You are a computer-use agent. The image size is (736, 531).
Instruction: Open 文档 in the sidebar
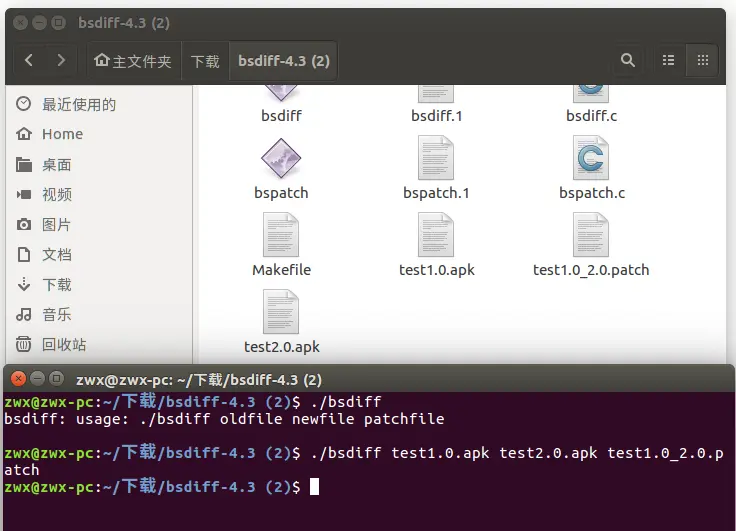(99, 254)
